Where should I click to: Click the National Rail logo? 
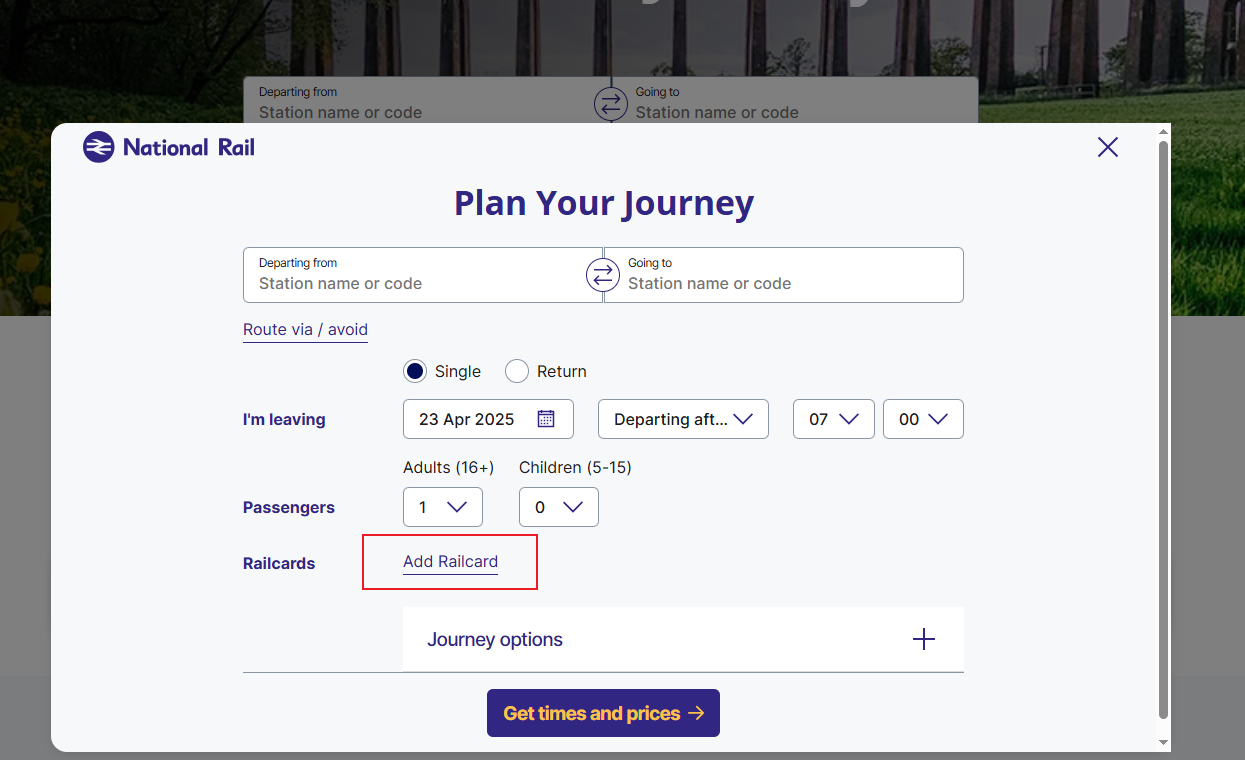pyautogui.click(x=169, y=148)
